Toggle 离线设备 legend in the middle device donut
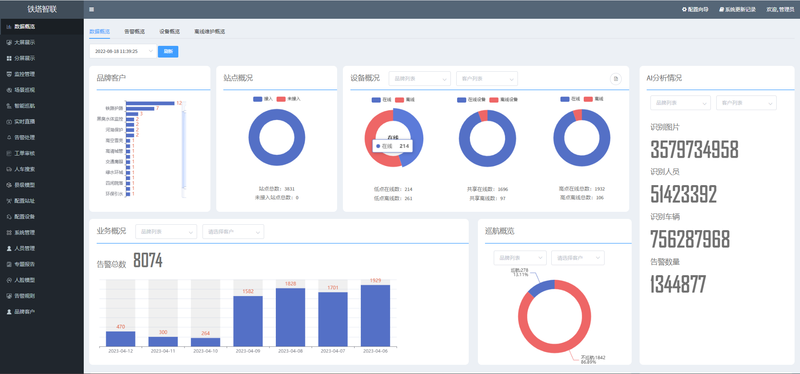 (x=504, y=99)
